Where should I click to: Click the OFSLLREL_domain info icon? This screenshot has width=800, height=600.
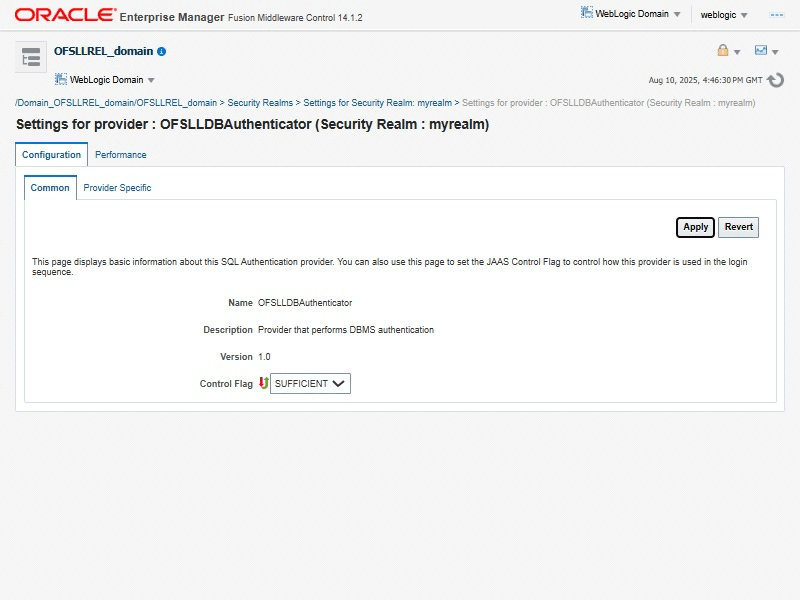click(x=162, y=52)
